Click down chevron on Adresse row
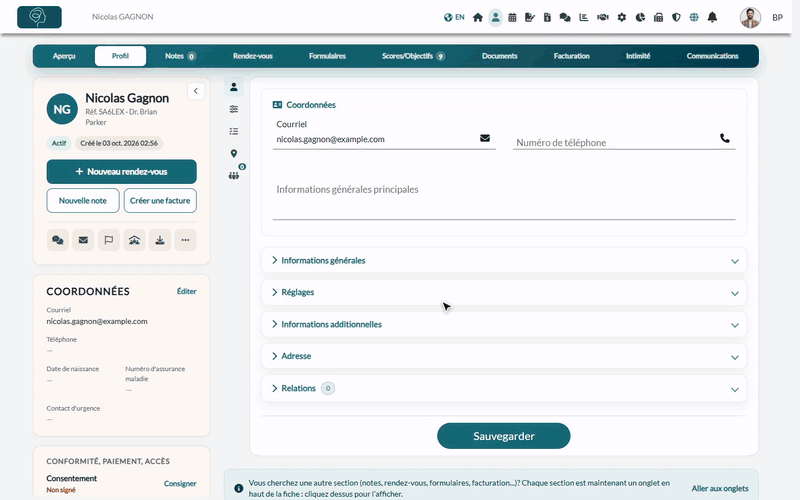Viewport: 800px width, 500px height. coord(735,357)
